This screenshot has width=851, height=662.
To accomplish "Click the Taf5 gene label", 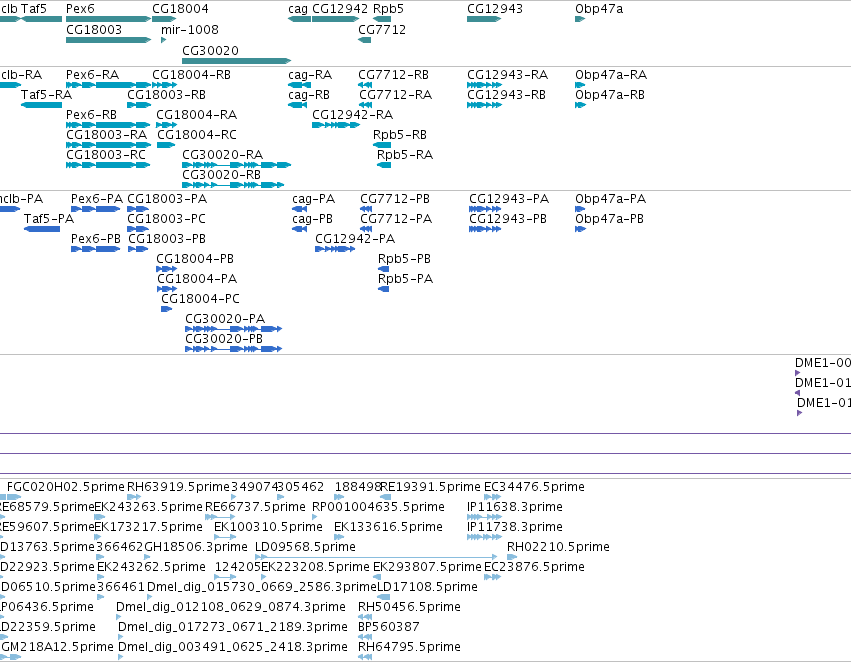I will click(34, 9).
